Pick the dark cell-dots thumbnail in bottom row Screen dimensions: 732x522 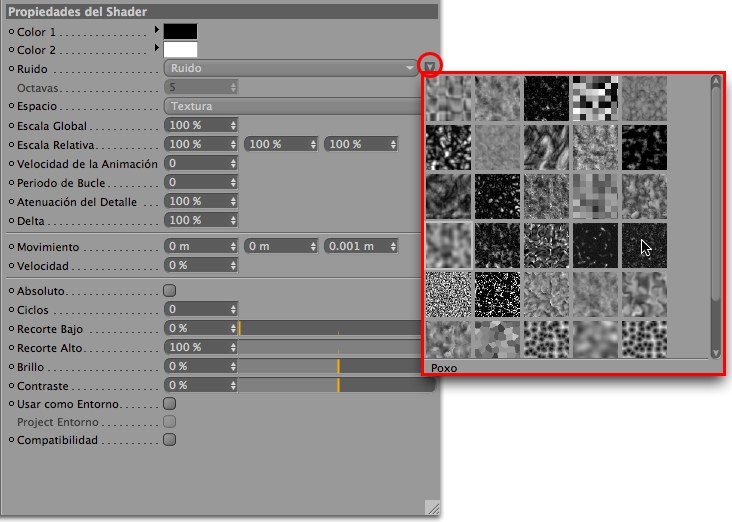pyautogui.click(x=545, y=340)
